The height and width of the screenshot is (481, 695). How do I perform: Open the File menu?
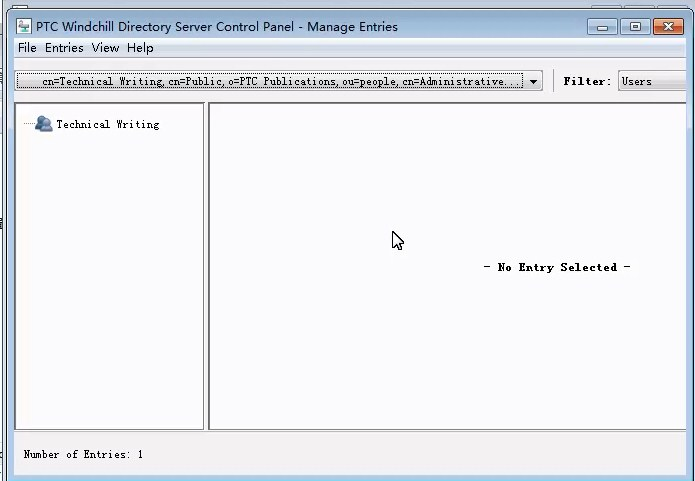pos(27,48)
